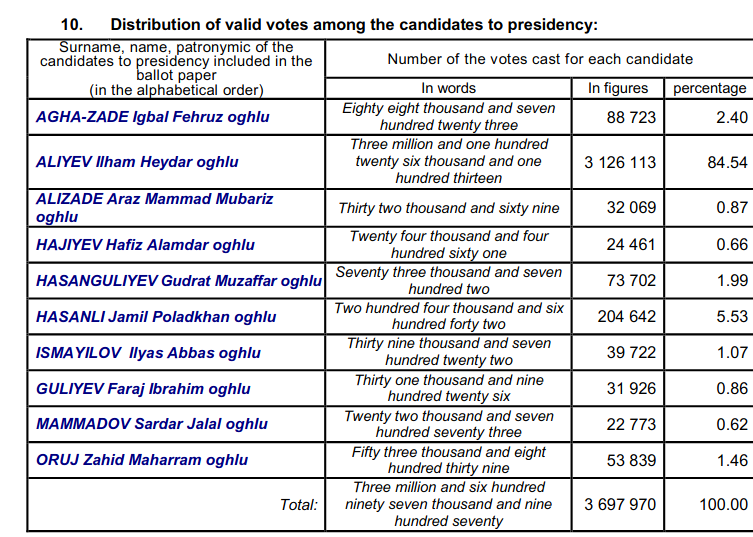The image size is (753, 537).
Task: Click the figure 204 642 for Hasanli
Action: tap(627, 317)
